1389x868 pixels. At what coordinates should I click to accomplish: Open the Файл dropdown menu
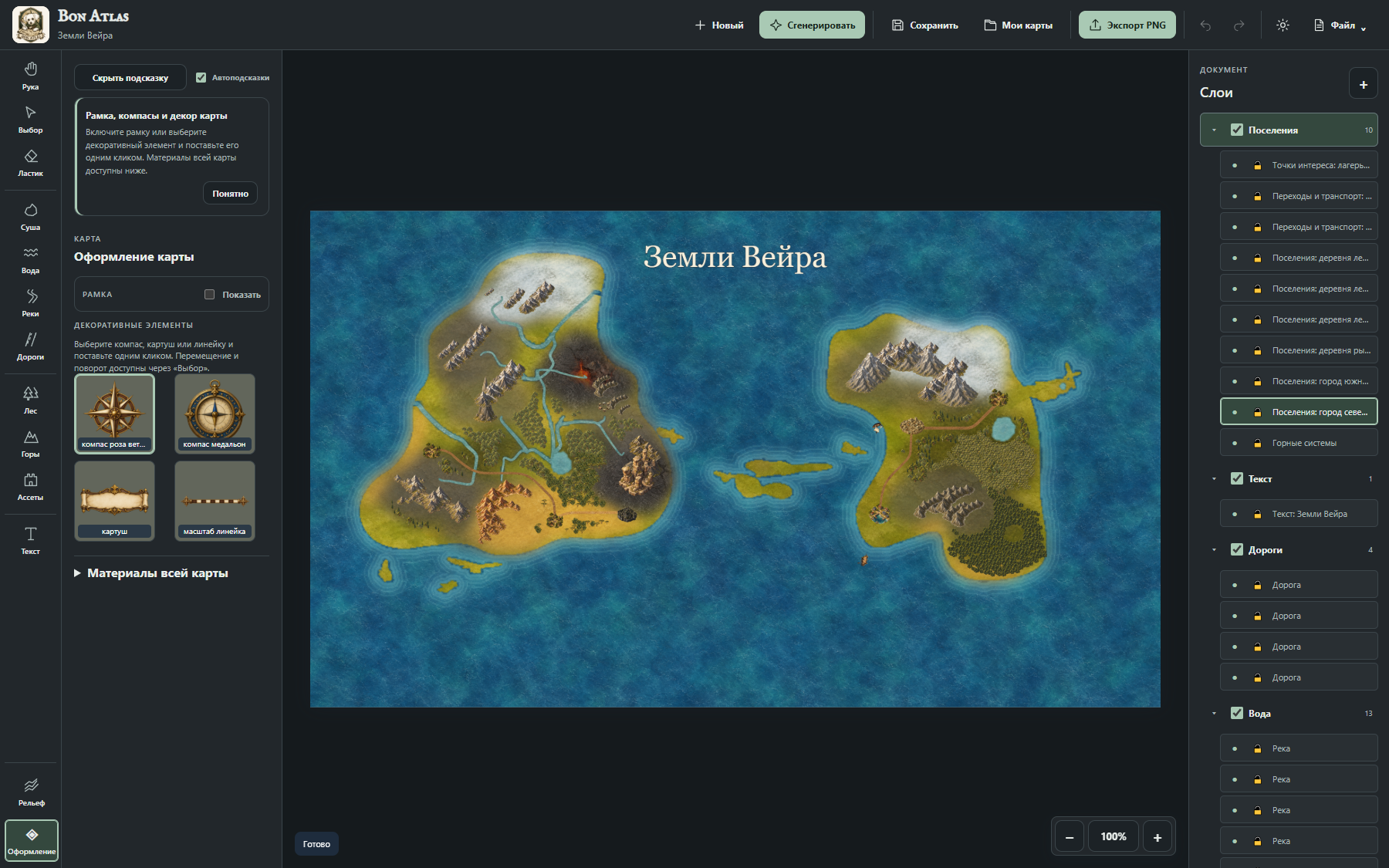pyautogui.click(x=1340, y=25)
